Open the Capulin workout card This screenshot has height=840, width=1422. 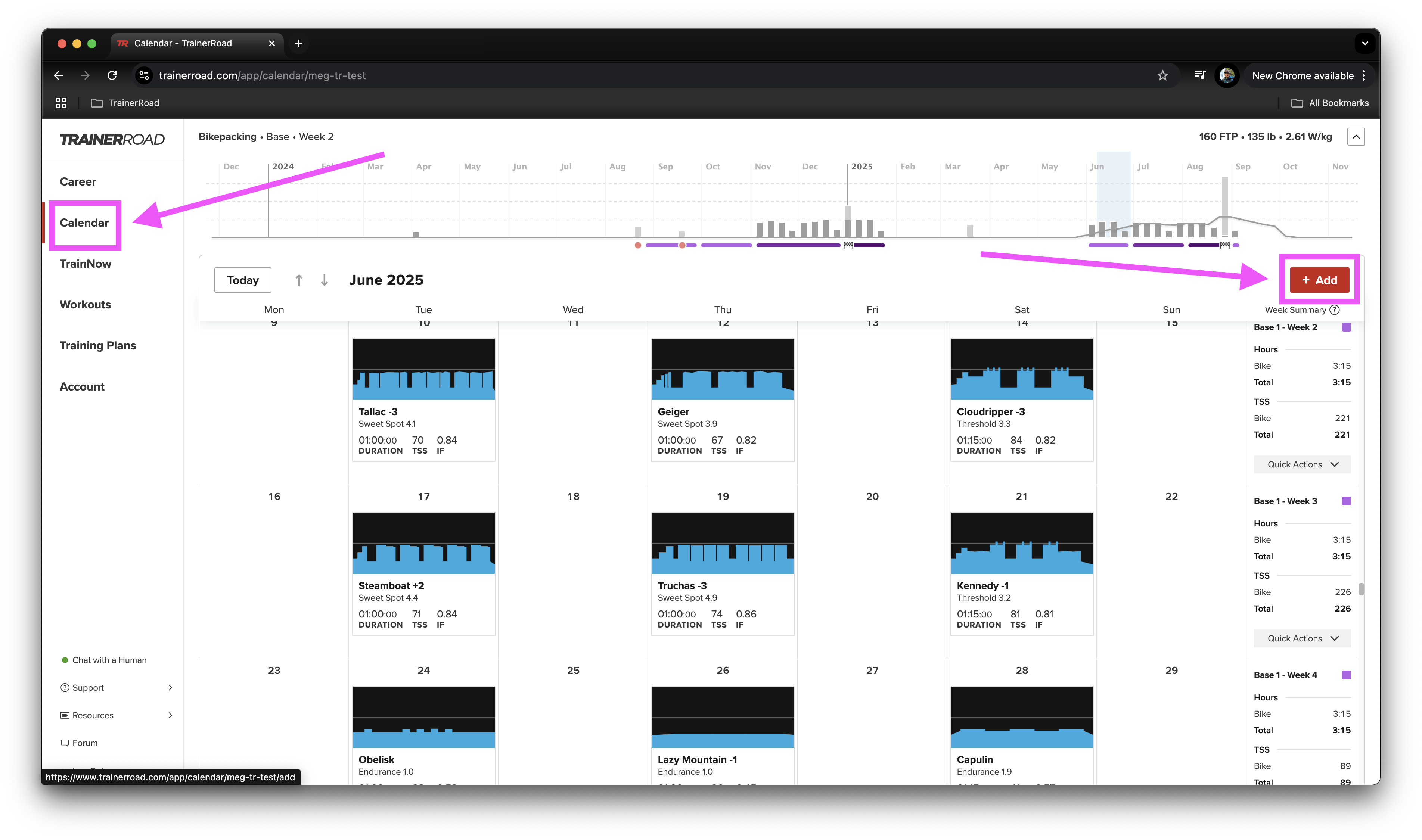(x=1022, y=735)
